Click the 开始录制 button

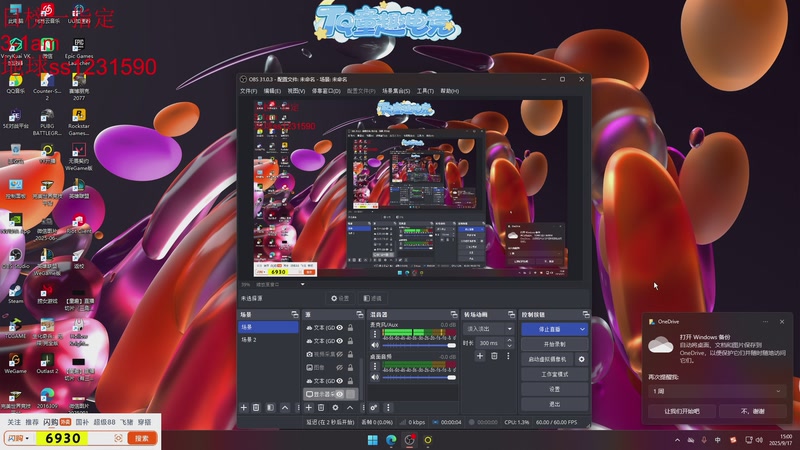coord(555,344)
